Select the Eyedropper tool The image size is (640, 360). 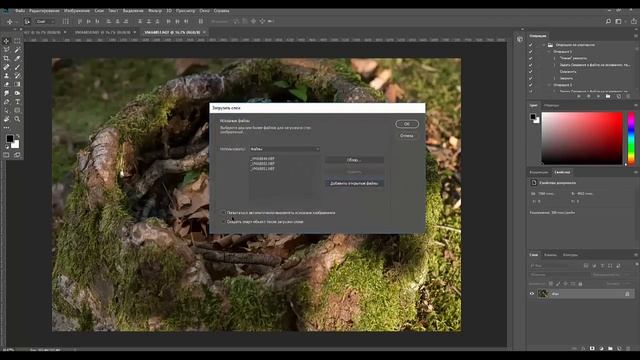tap(17, 58)
